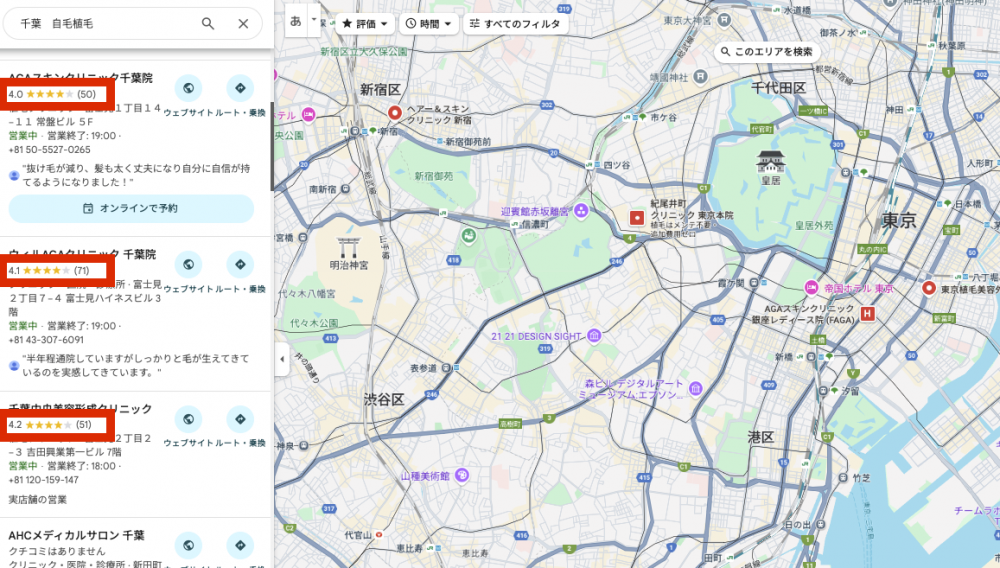
Task: Click 東京大神宮 shrine icon
Action: 724,20
